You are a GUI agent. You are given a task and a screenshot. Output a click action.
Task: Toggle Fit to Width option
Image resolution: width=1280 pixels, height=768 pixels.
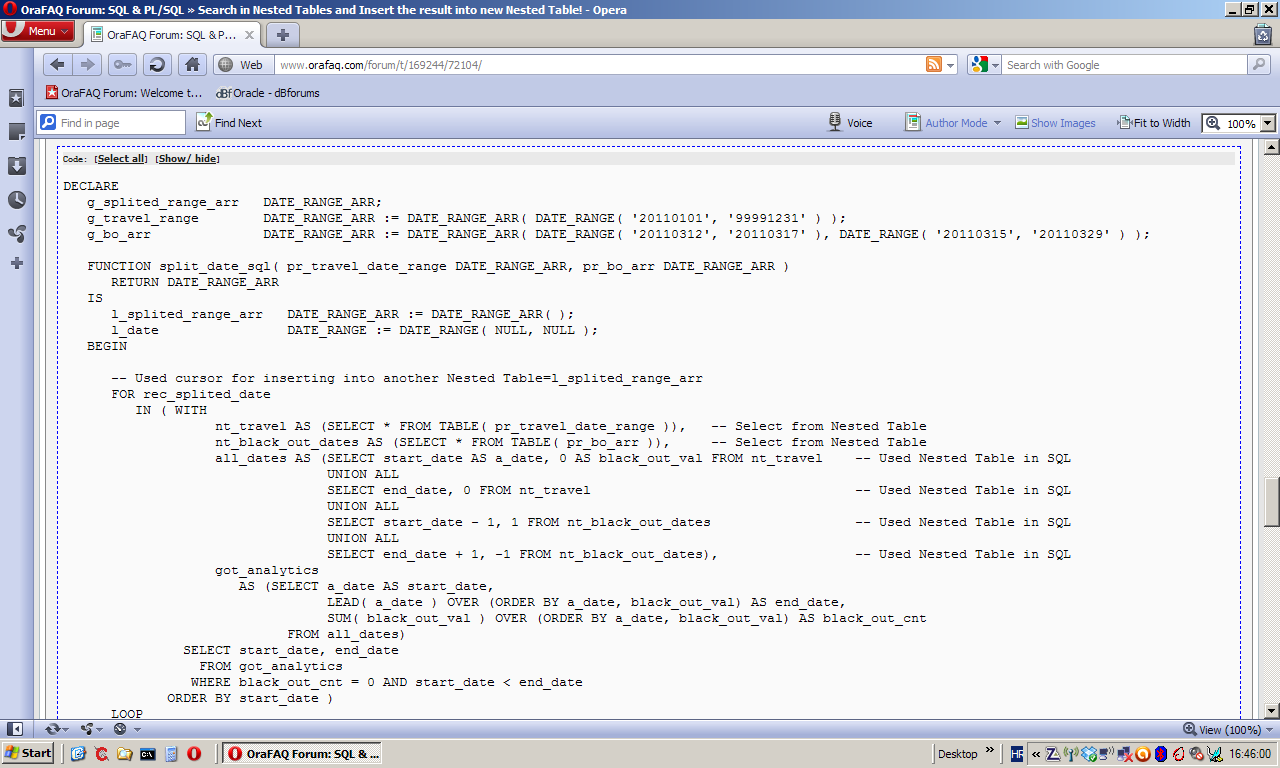[1154, 123]
